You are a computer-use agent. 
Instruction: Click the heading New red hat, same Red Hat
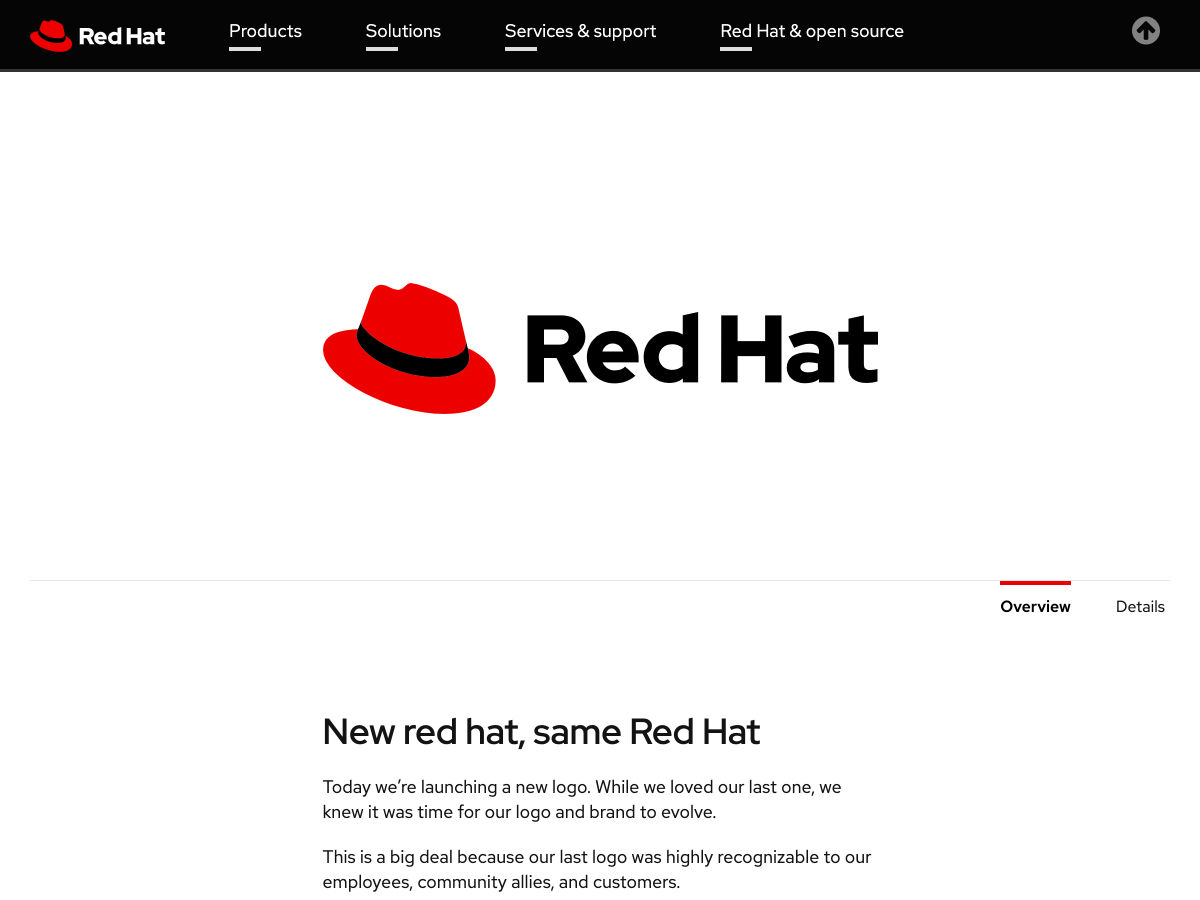pos(541,732)
